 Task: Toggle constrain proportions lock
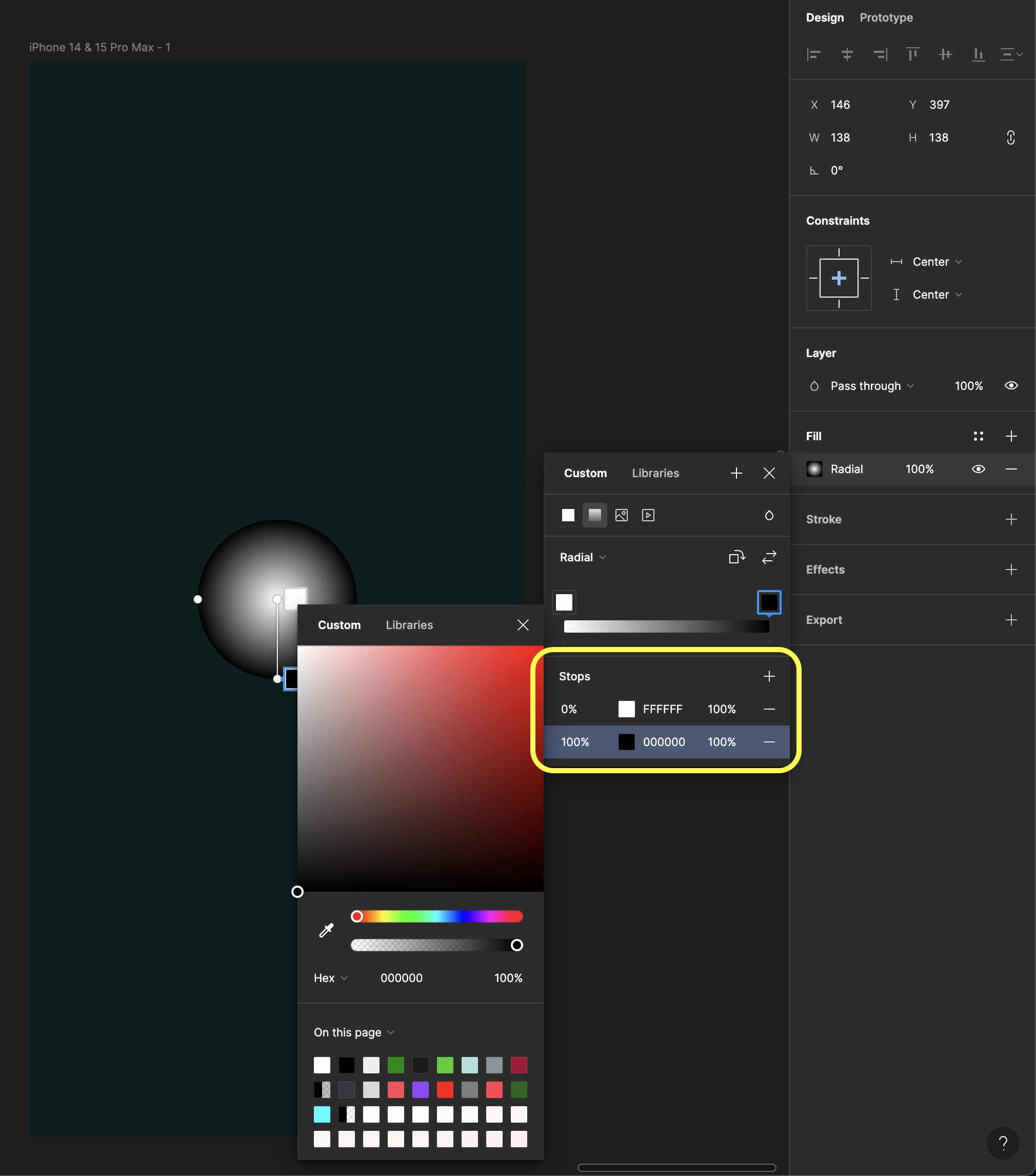coord(1011,138)
